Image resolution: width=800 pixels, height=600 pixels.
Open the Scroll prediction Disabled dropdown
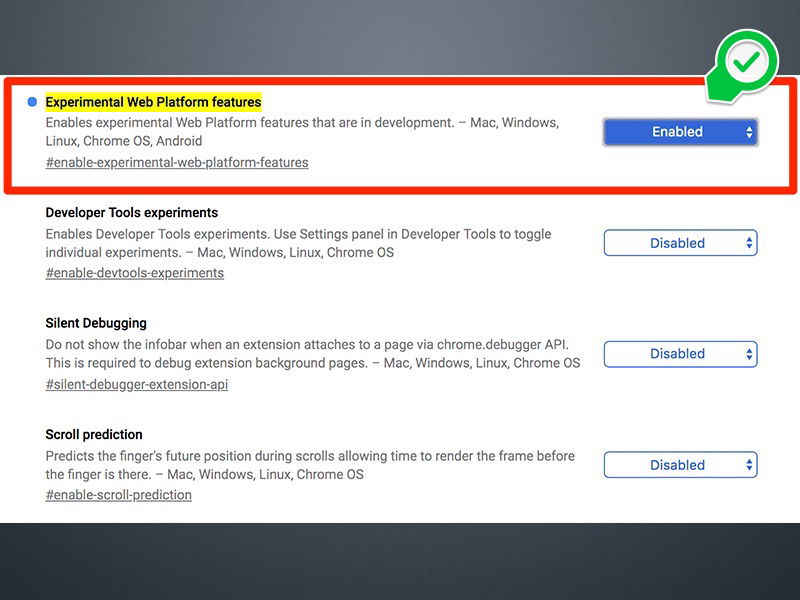tap(680, 465)
